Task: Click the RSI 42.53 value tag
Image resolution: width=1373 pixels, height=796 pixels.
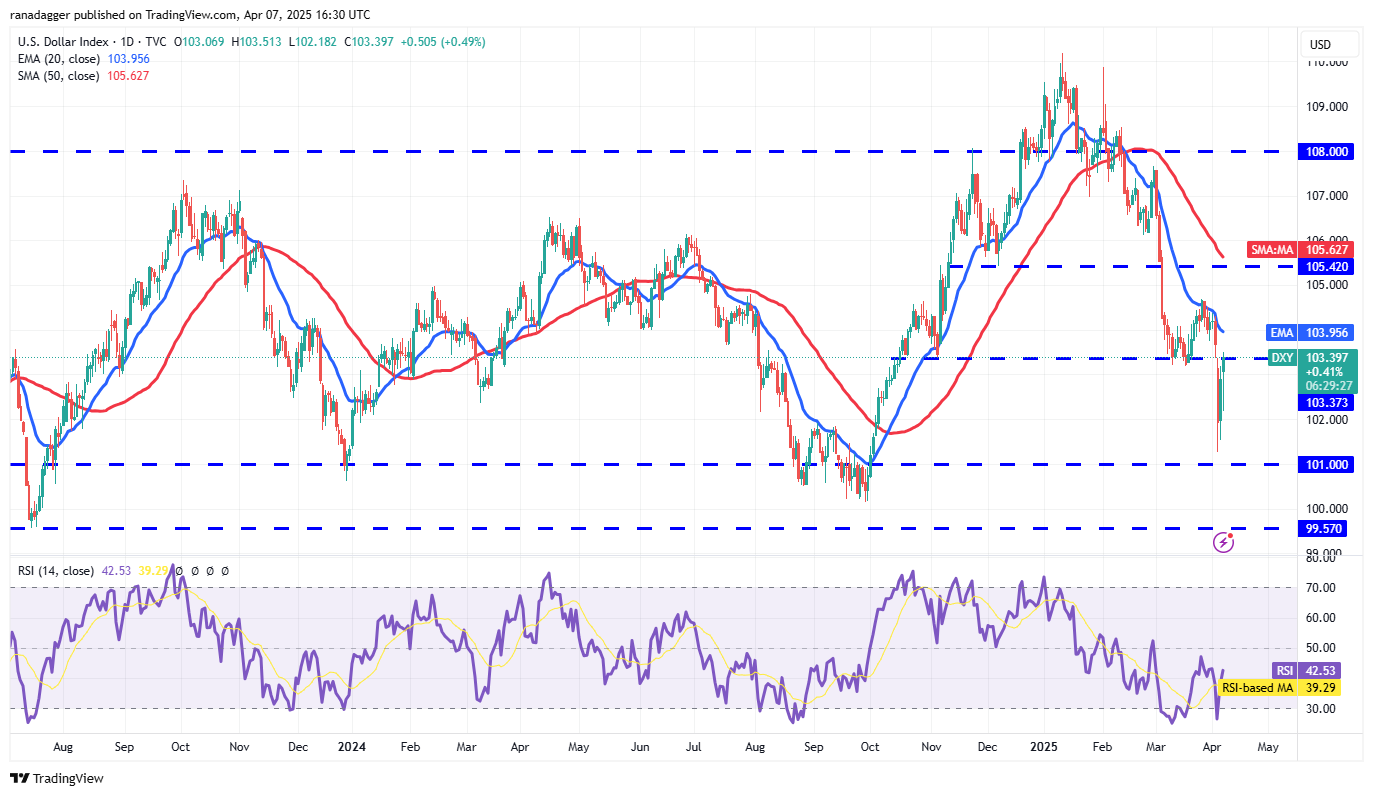Action: (1314, 670)
